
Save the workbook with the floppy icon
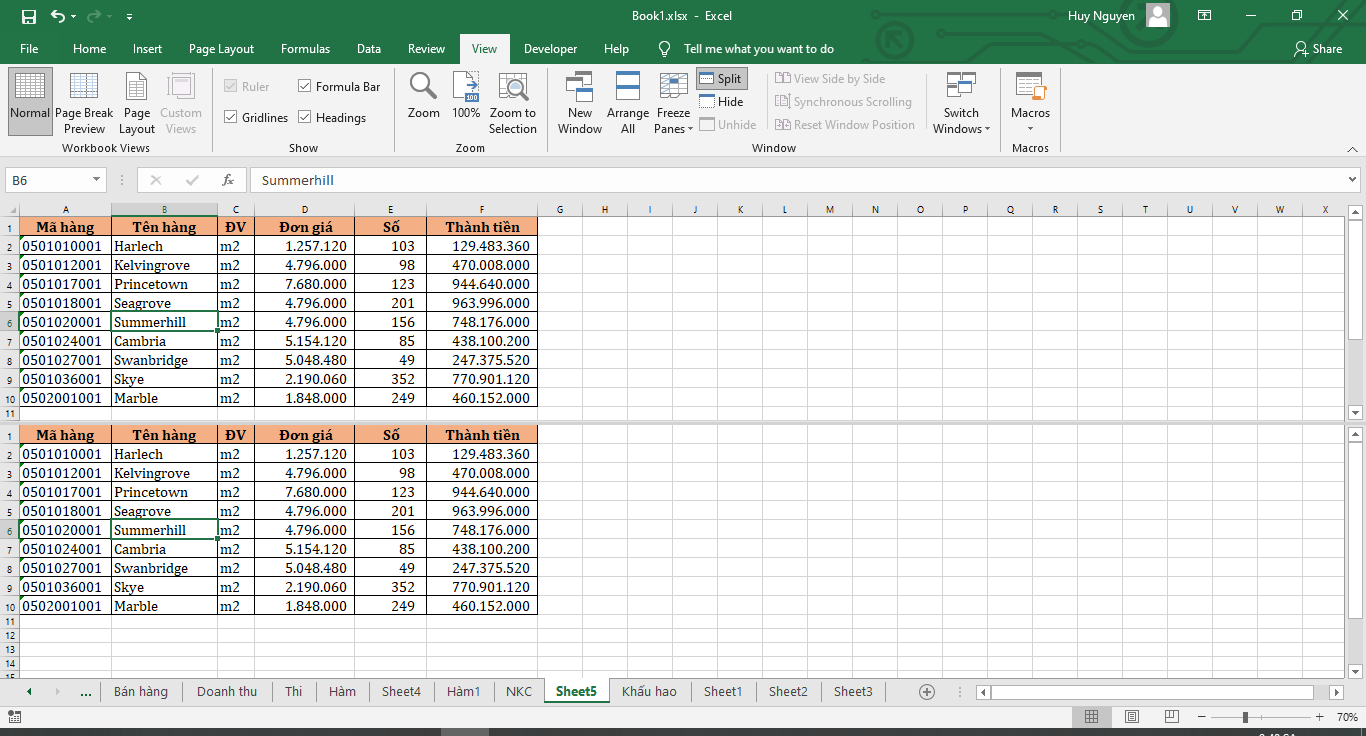[29, 17]
